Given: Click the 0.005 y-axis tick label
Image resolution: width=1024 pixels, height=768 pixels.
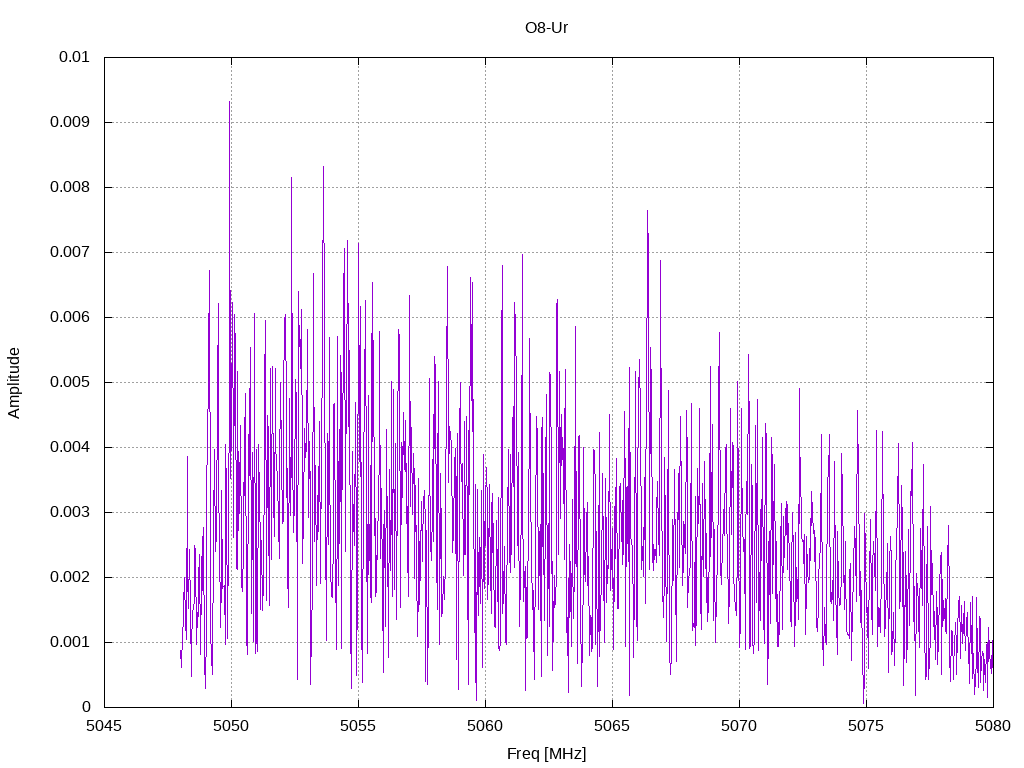Looking at the screenshot, I should point(70,382).
